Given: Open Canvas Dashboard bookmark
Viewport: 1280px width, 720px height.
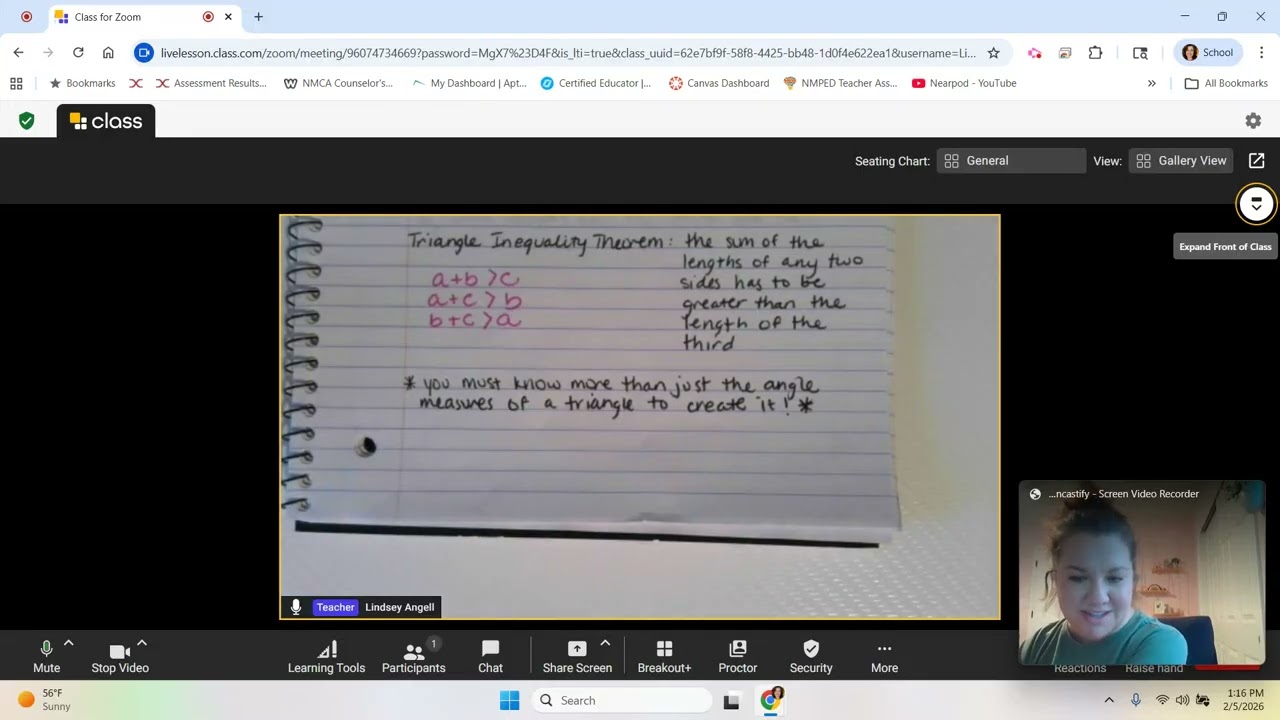Looking at the screenshot, I should click(719, 83).
